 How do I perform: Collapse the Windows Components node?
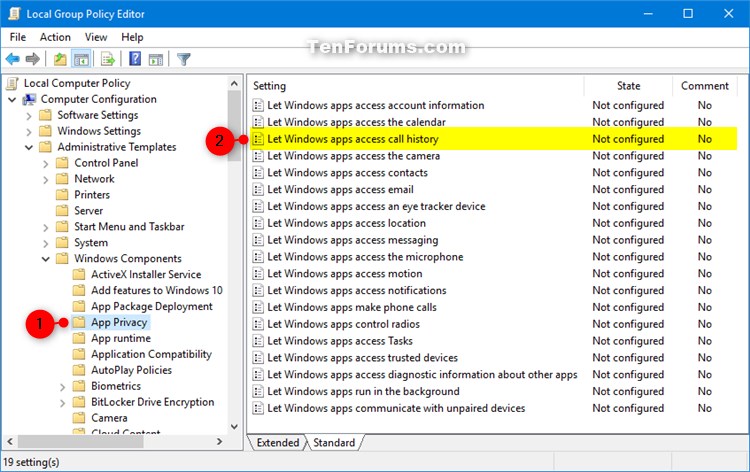coord(45,259)
